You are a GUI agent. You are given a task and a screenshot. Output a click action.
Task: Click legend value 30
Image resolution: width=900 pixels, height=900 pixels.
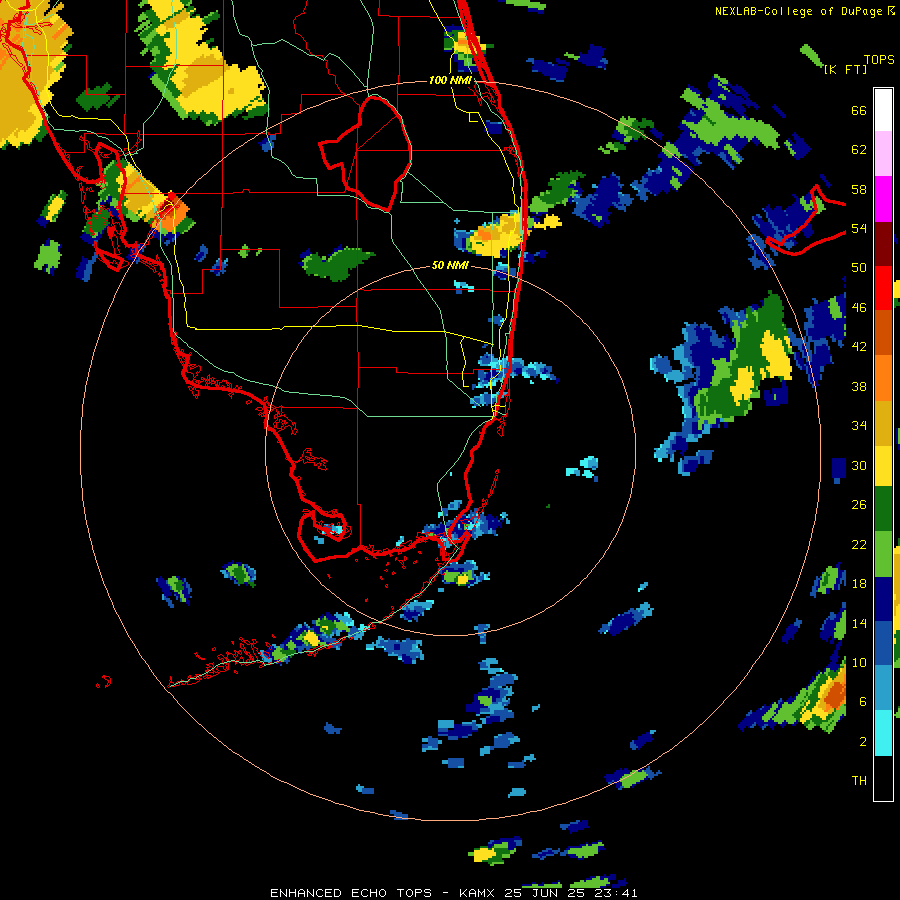(x=859, y=465)
